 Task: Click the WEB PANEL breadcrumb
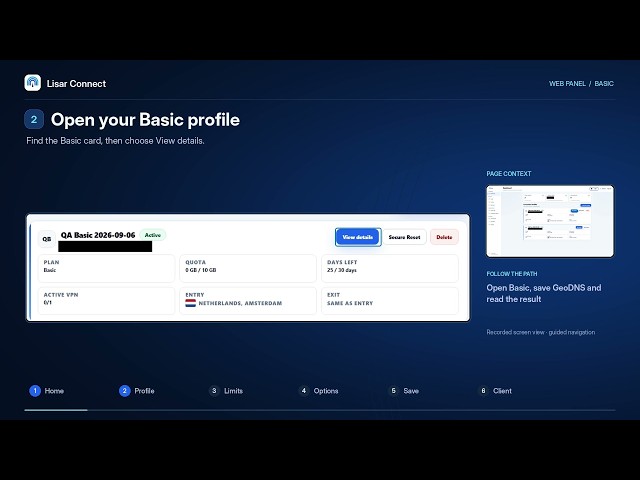[567, 83]
